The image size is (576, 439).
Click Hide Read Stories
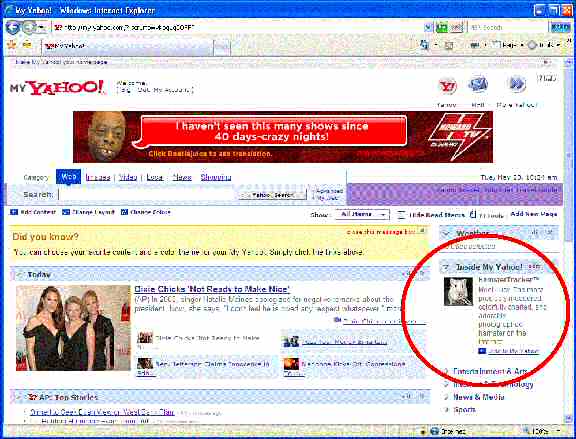431,215
